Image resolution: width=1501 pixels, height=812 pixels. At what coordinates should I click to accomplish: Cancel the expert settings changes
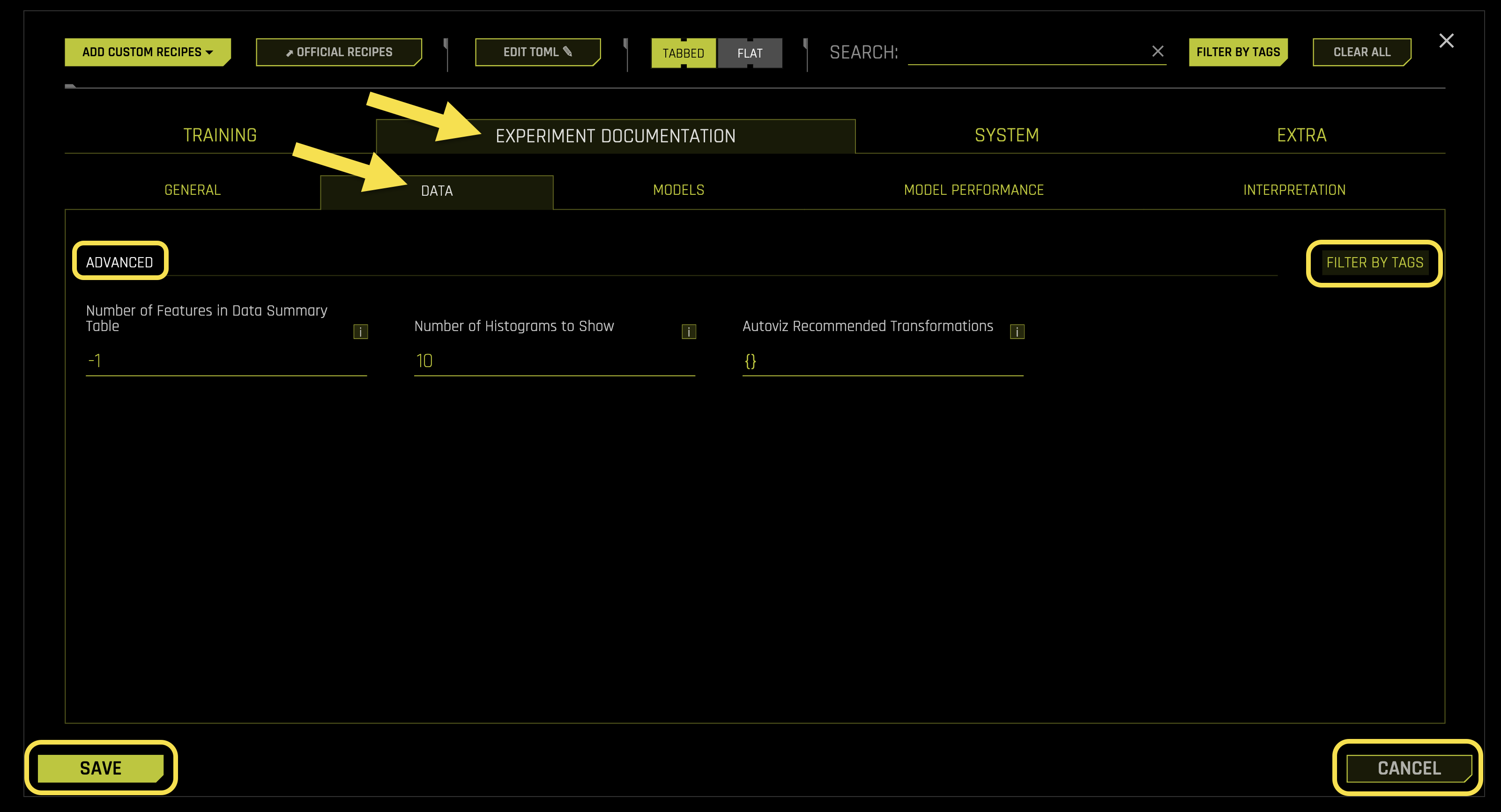(1408, 768)
